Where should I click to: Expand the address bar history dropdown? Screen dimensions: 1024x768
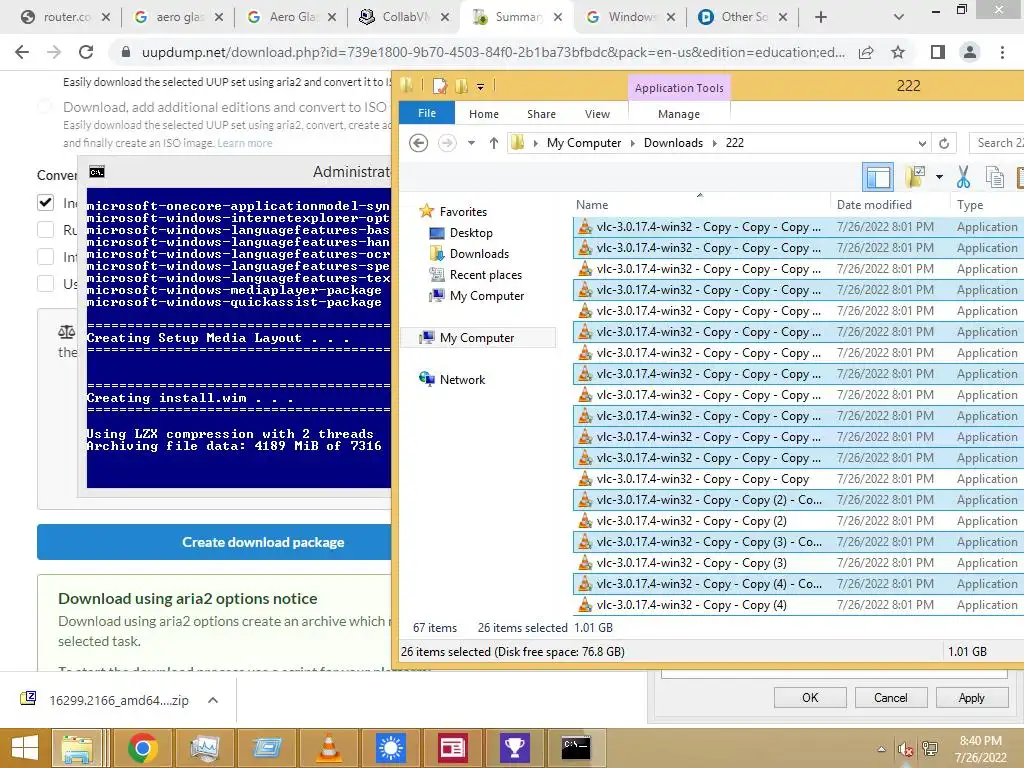pos(921,143)
